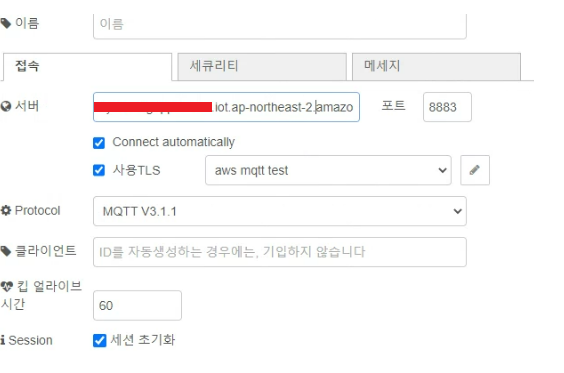Click the info icon beside Session

tap(3, 340)
